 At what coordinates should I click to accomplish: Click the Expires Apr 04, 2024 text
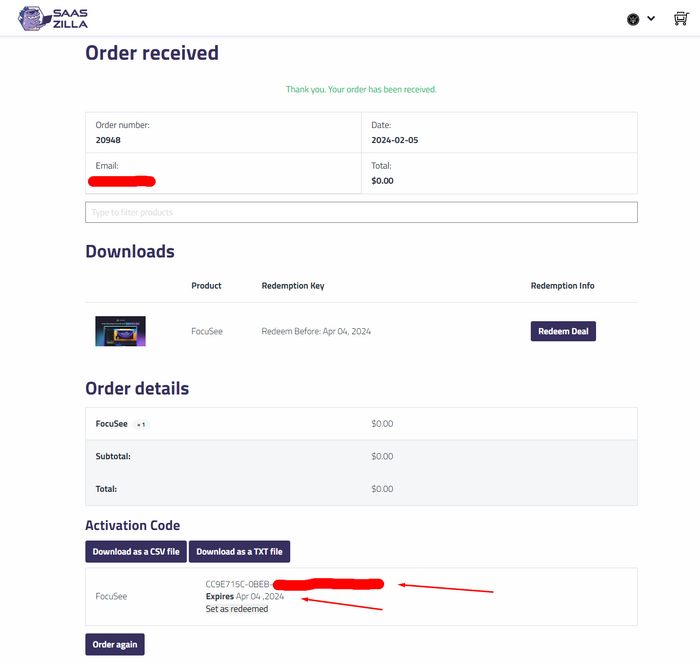[245, 596]
